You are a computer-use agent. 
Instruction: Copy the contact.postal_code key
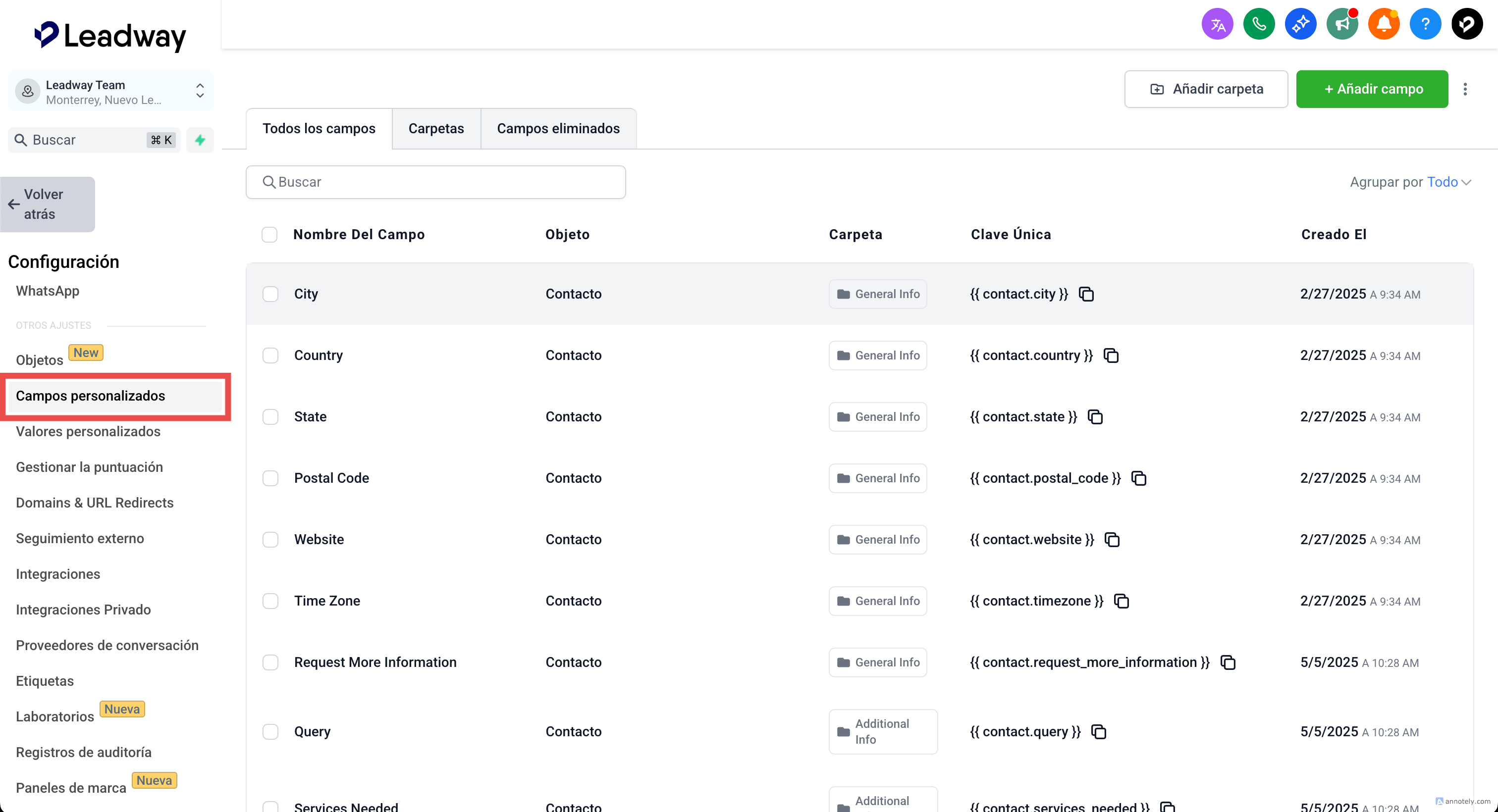click(x=1139, y=478)
